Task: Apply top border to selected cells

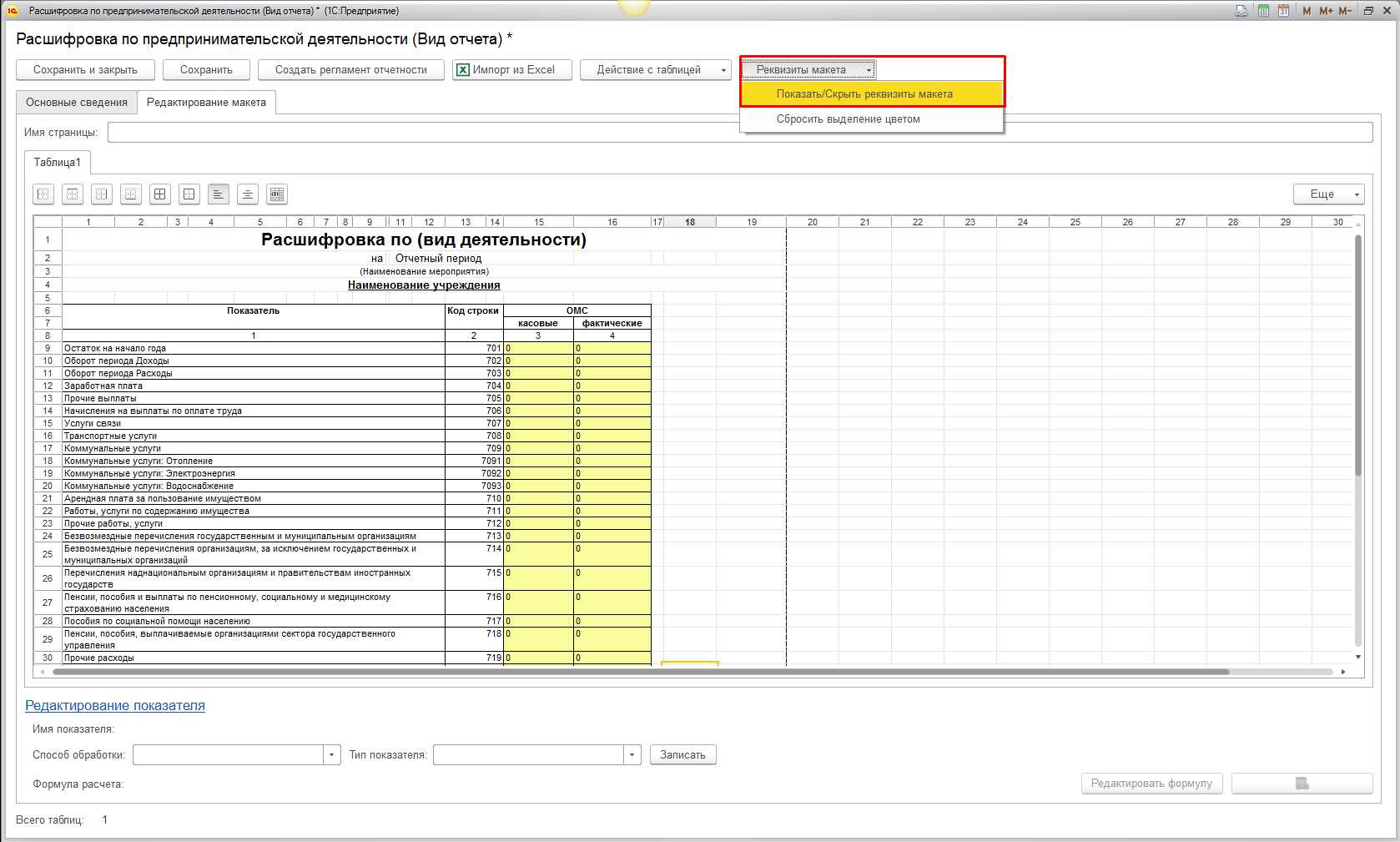Action: pyautogui.click(x=73, y=194)
